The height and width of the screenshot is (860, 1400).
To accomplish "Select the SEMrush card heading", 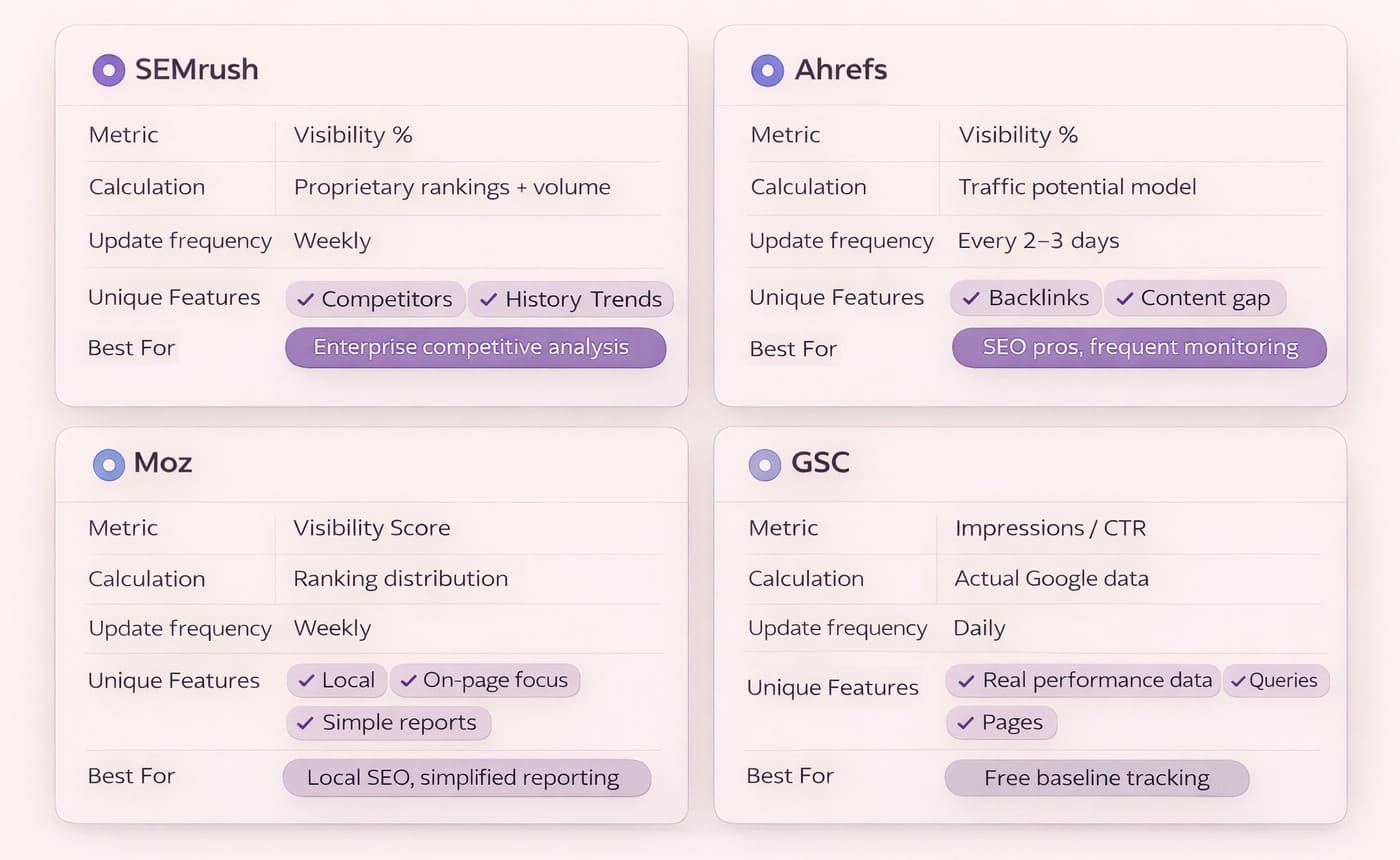I will (x=196, y=70).
